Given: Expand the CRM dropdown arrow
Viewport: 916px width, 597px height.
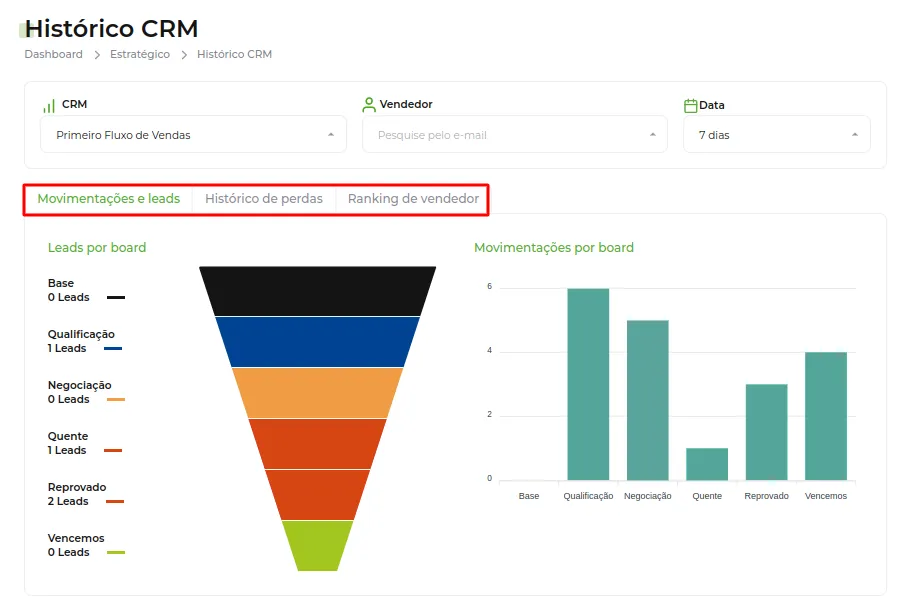Looking at the screenshot, I should (x=331, y=135).
